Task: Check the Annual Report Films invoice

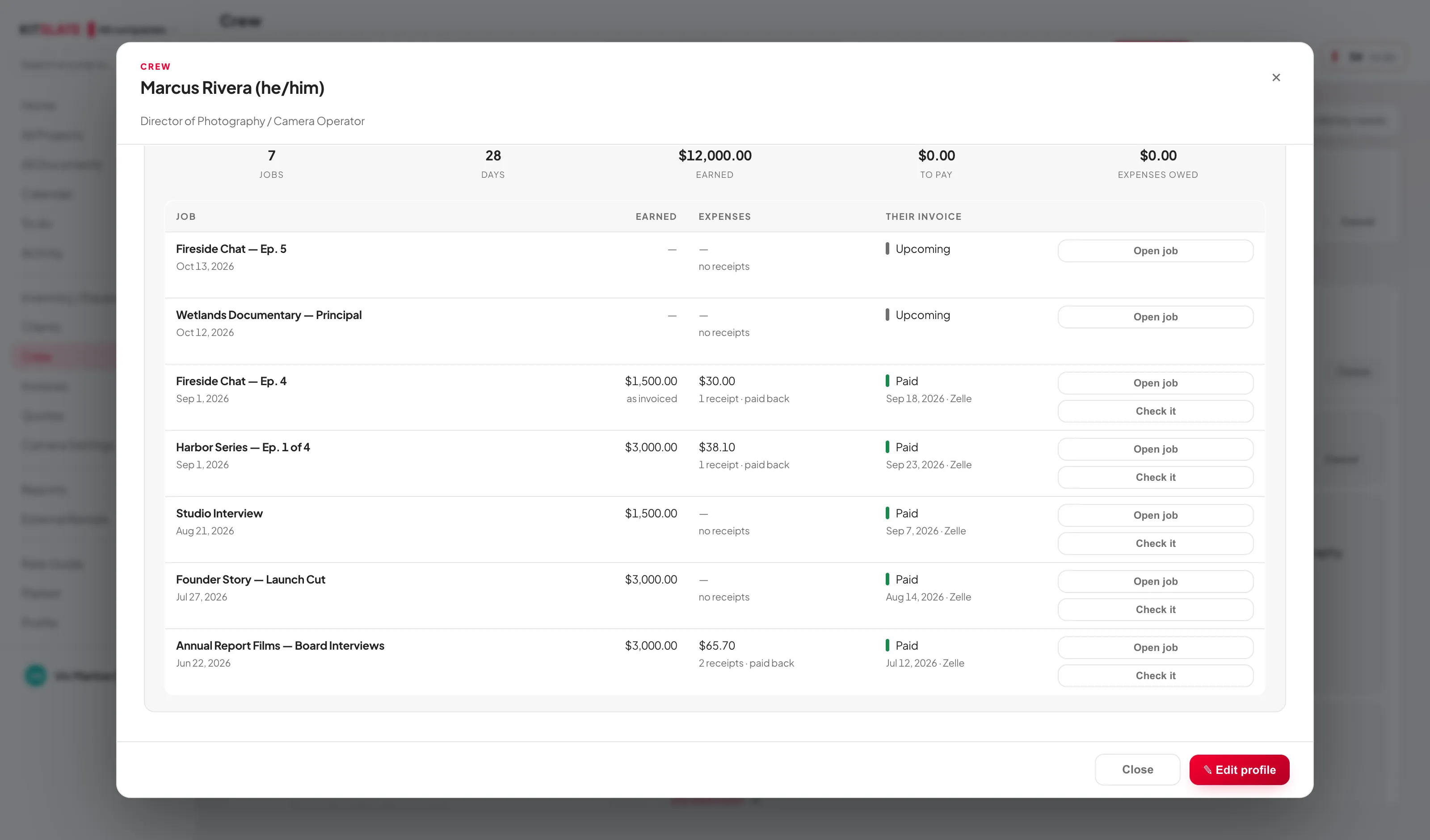Action: [1155, 676]
